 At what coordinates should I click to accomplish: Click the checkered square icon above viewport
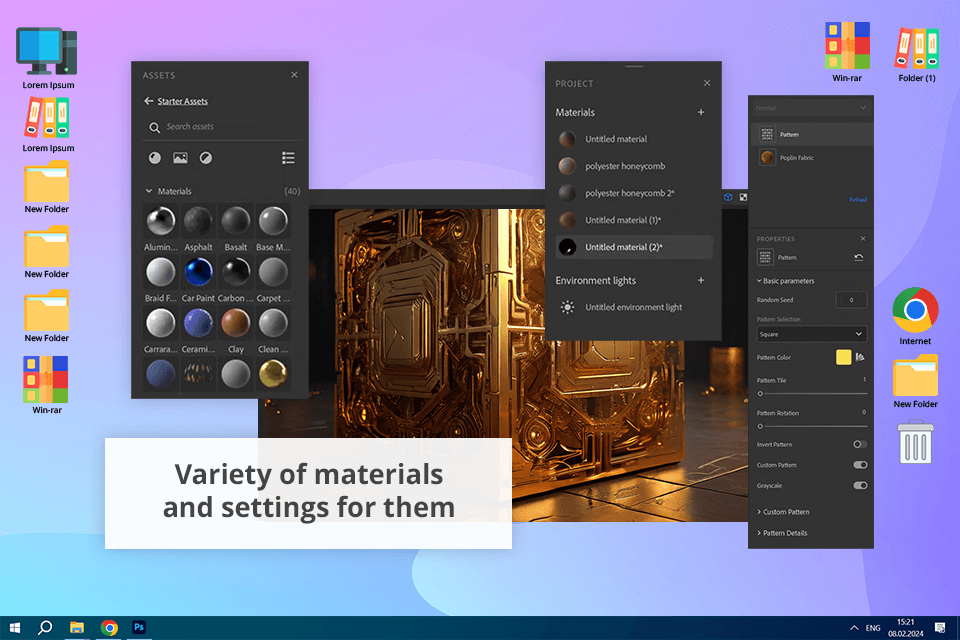click(x=743, y=197)
